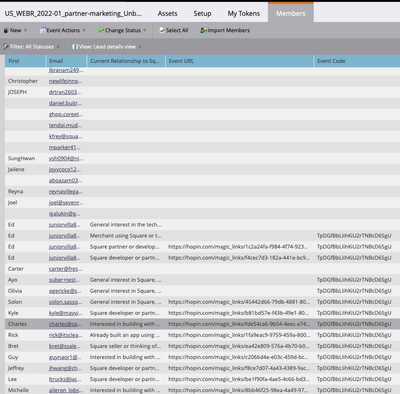
Task: Click the View columns icon
Action: point(75,47)
